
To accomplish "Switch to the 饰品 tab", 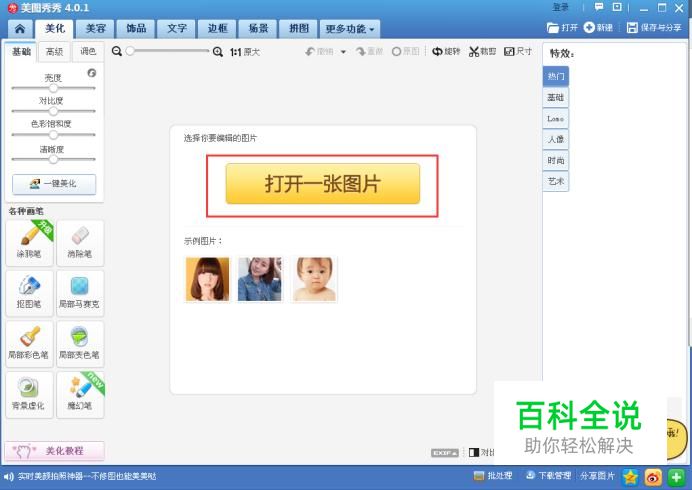I will coord(136,29).
